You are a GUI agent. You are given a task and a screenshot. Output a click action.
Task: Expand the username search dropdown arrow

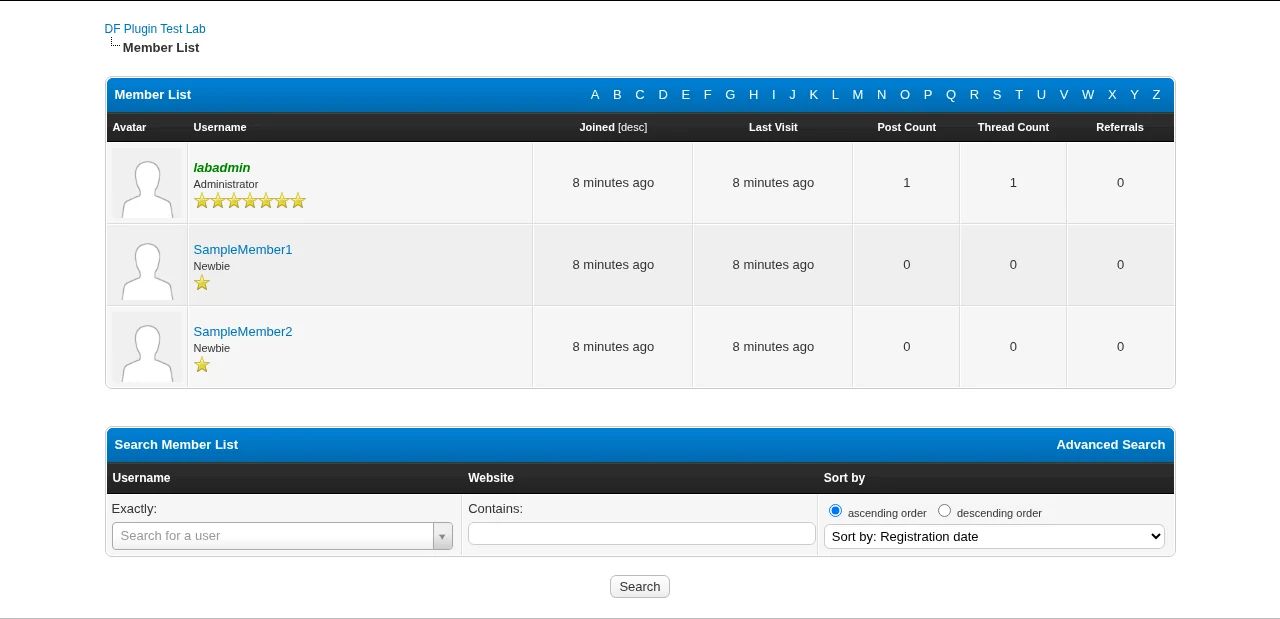pos(442,536)
